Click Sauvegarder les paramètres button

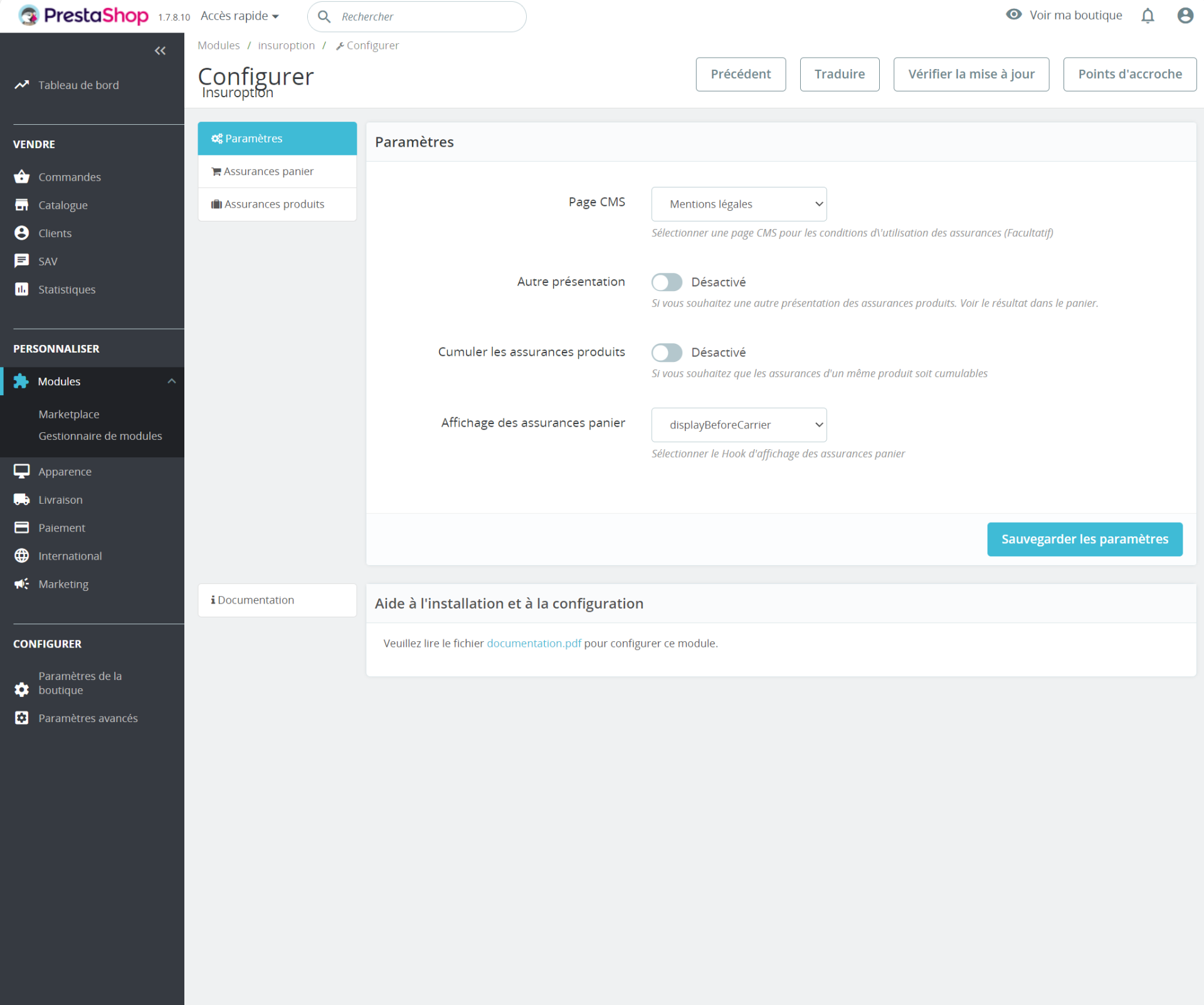click(x=1084, y=539)
